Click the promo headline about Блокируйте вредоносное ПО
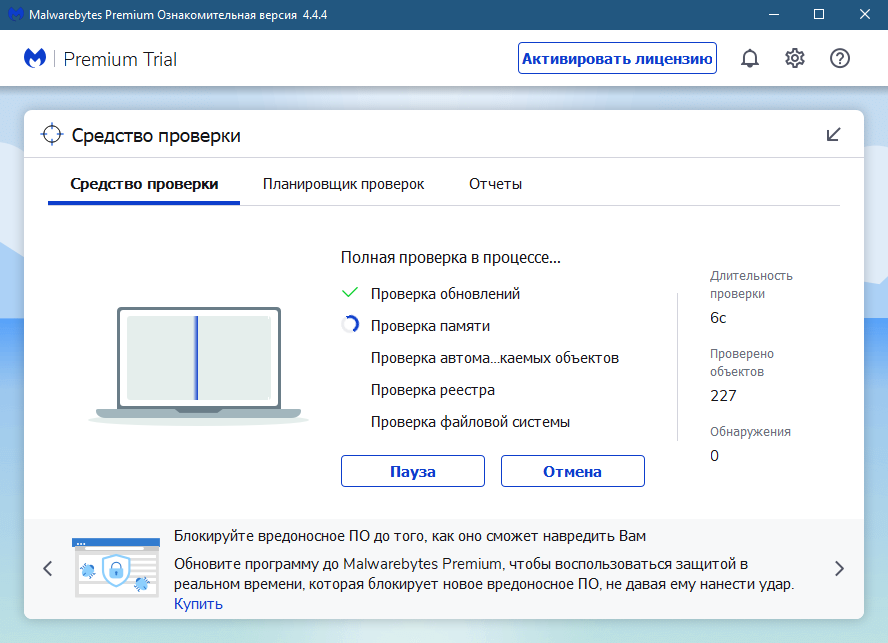This screenshot has width=888, height=643. click(x=410, y=536)
